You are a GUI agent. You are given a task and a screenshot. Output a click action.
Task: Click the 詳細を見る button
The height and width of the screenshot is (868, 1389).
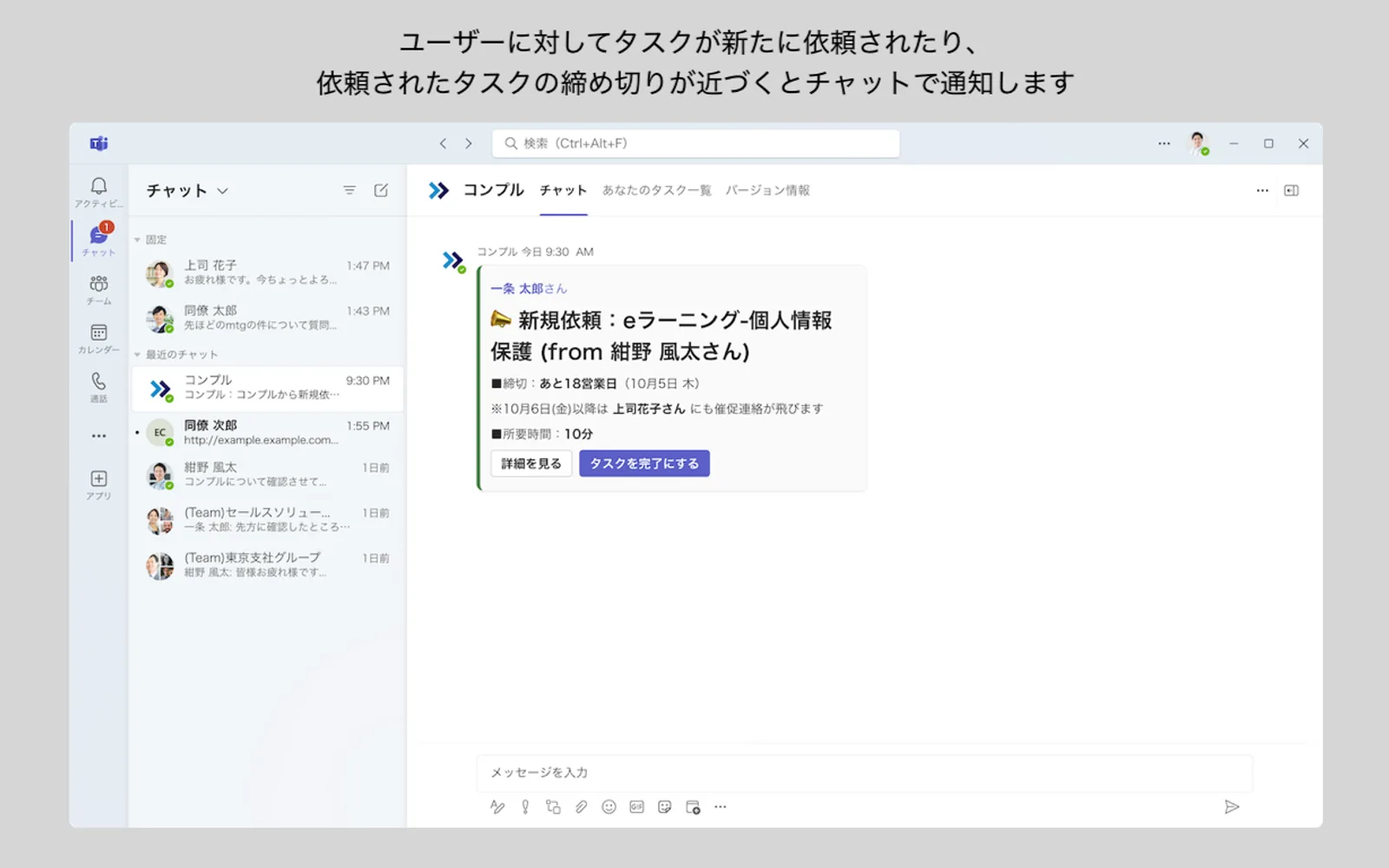[531, 464]
